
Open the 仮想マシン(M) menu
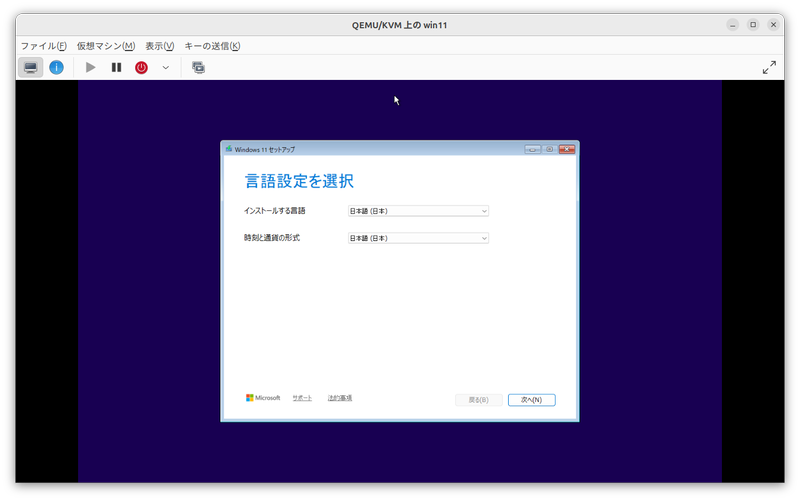[x=106, y=46]
